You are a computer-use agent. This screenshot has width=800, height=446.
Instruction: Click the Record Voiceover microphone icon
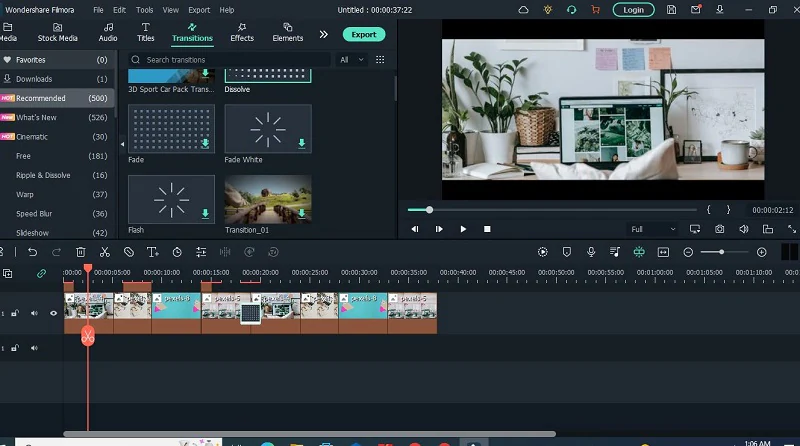(591, 252)
